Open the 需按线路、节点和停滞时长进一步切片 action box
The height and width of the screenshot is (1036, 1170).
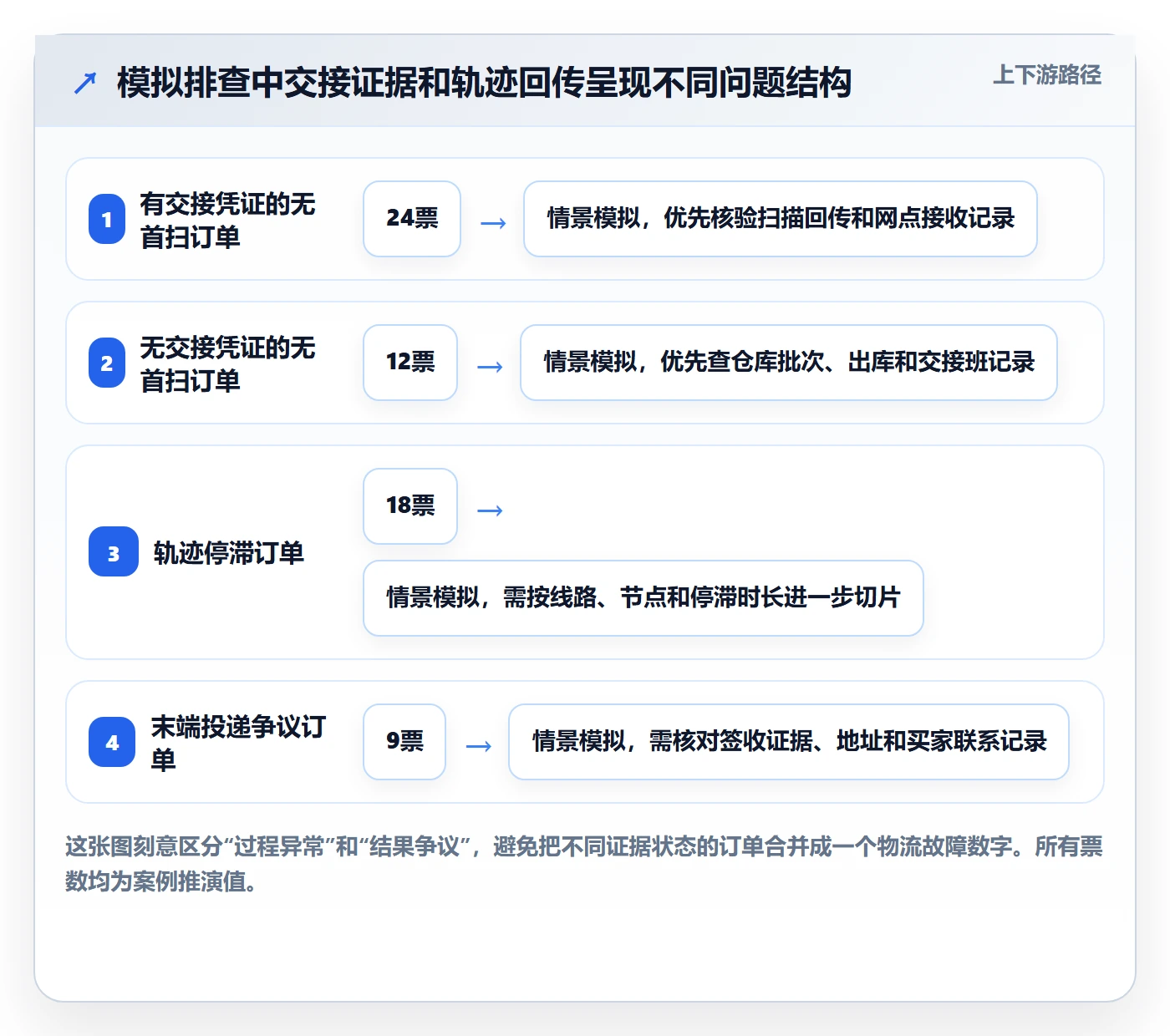pyautogui.click(x=643, y=598)
